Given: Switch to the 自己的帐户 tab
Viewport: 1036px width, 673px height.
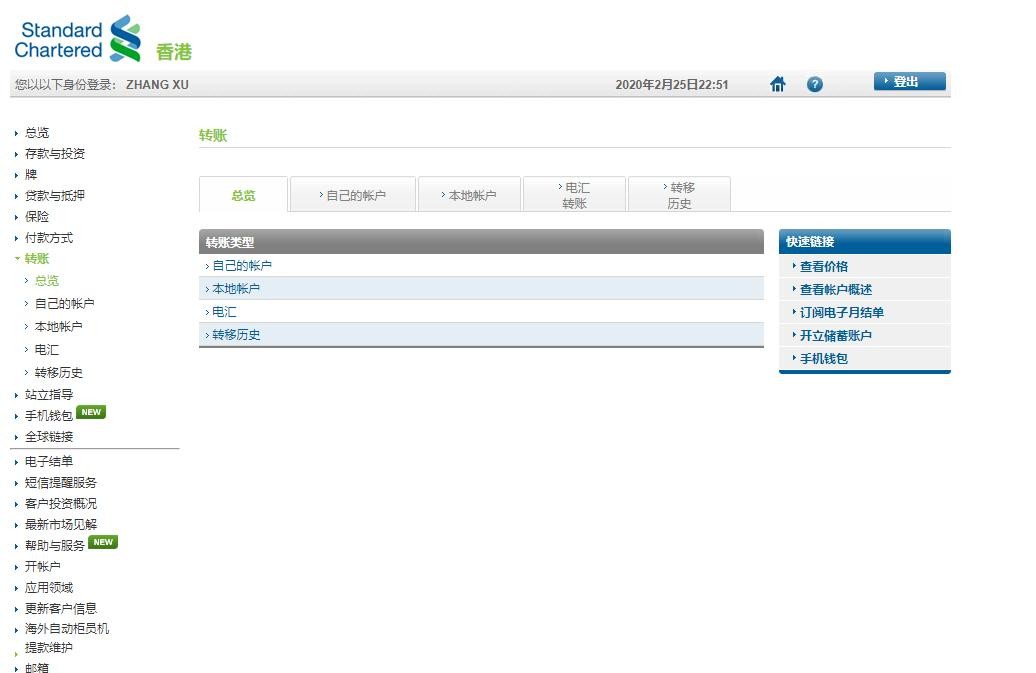Looking at the screenshot, I should point(353,195).
